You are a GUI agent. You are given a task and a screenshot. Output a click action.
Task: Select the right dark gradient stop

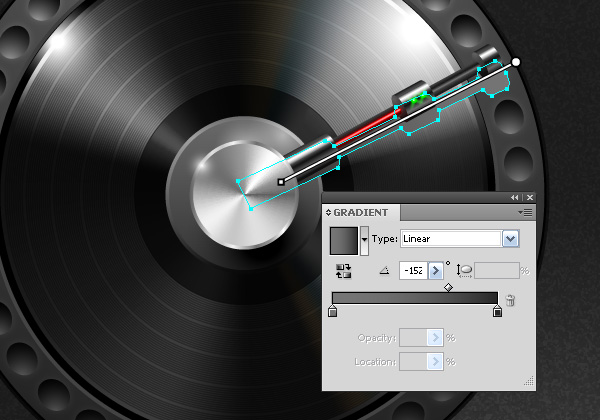coord(497,311)
